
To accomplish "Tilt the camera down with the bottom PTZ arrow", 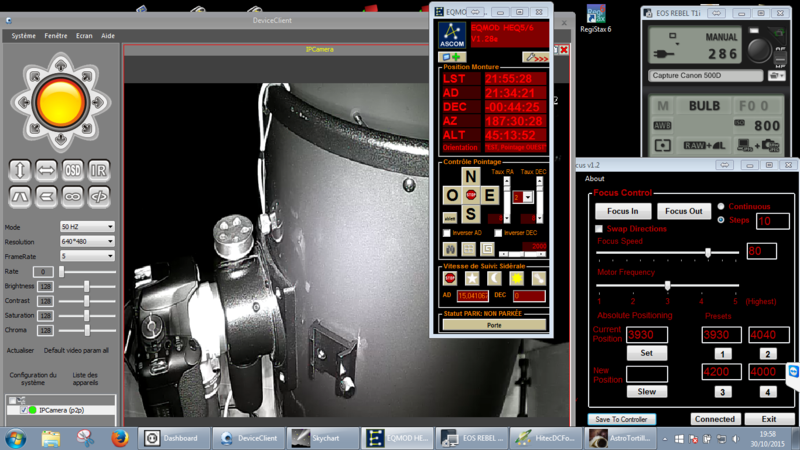I will 60,139.
